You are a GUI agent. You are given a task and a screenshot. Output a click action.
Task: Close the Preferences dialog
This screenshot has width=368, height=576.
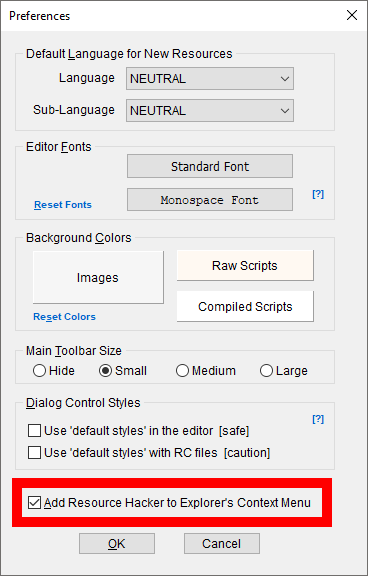pyautogui.click(x=352, y=15)
